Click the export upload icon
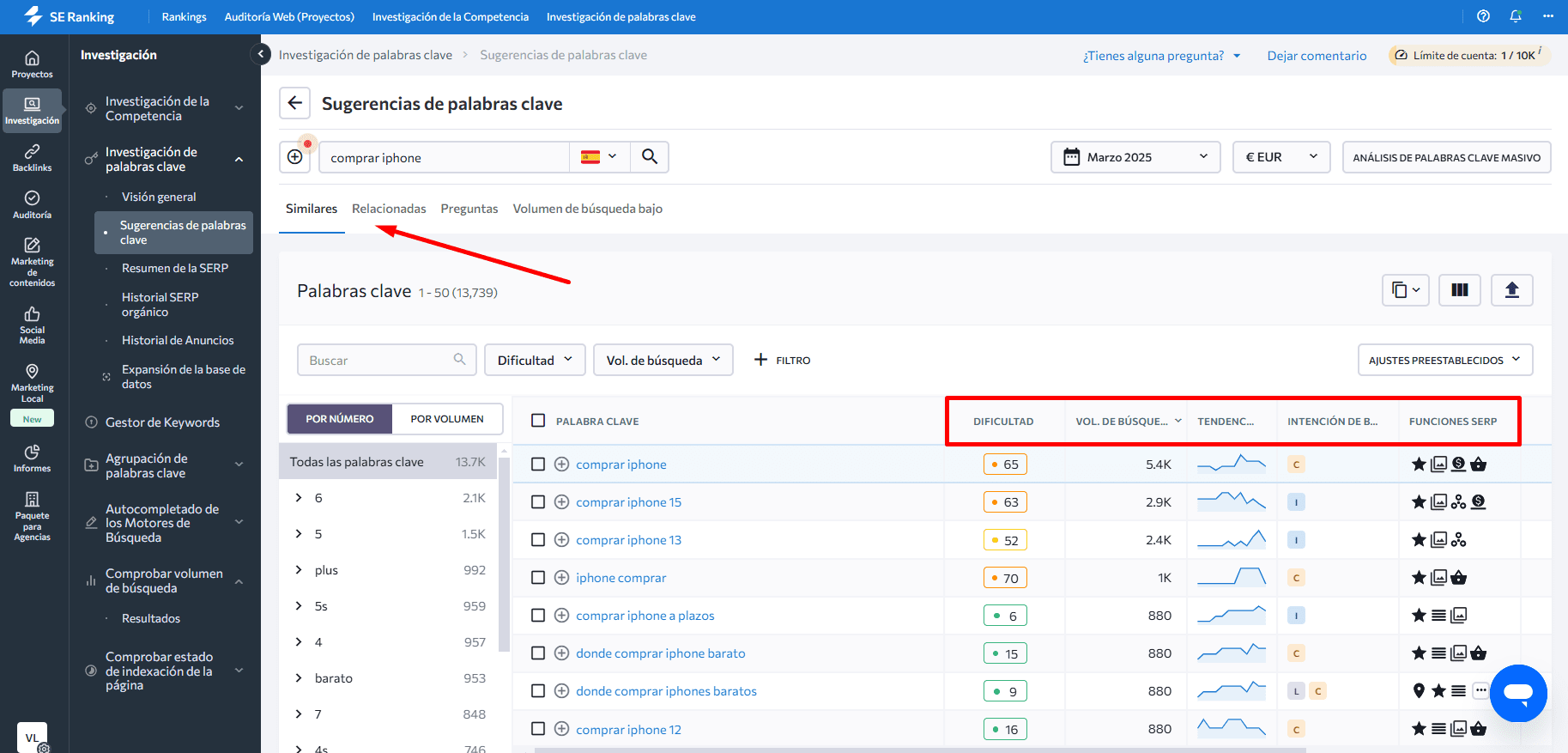The width and height of the screenshot is (1568, 753). (x=1512, y=290)
